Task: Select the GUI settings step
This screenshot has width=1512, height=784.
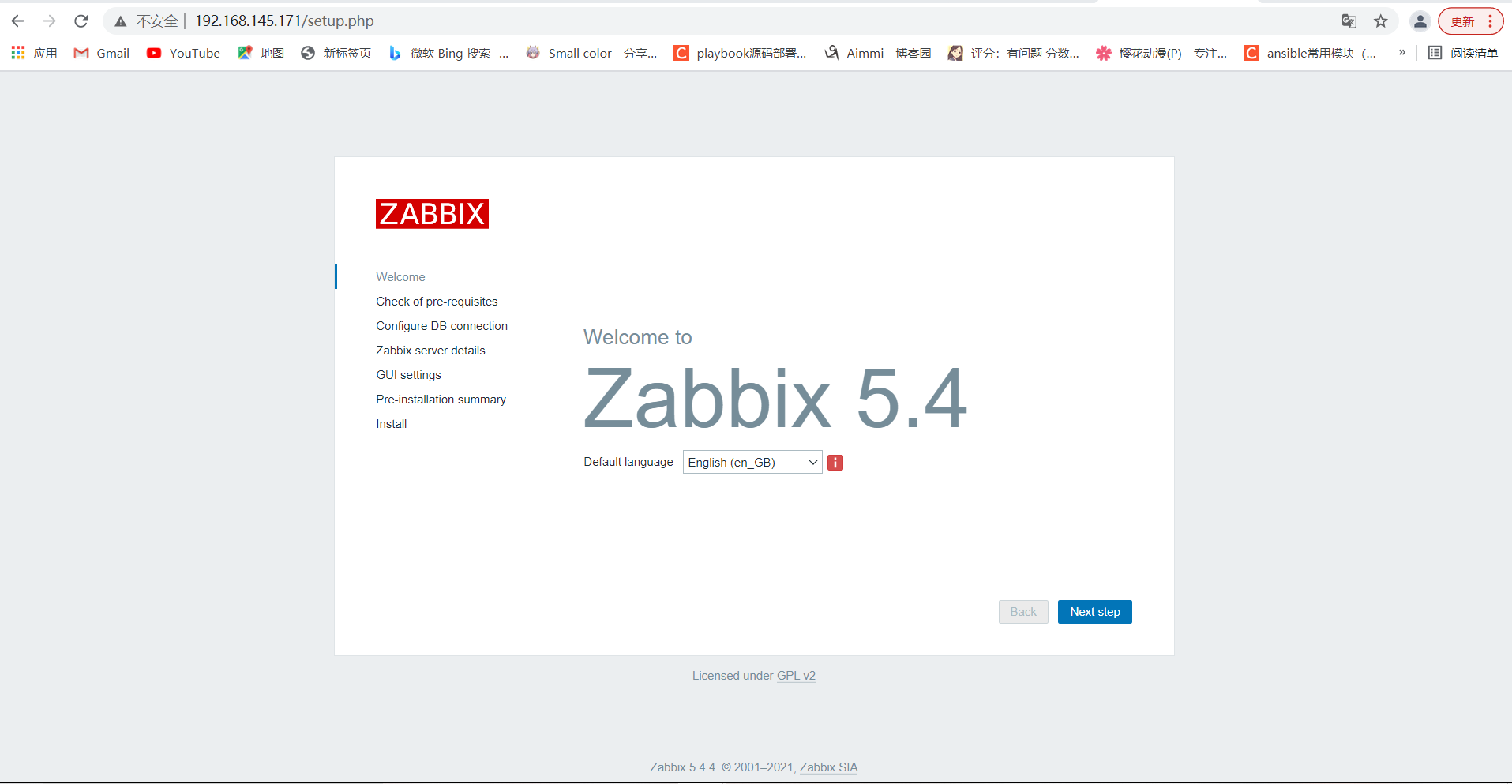Action: click(408, 375)
